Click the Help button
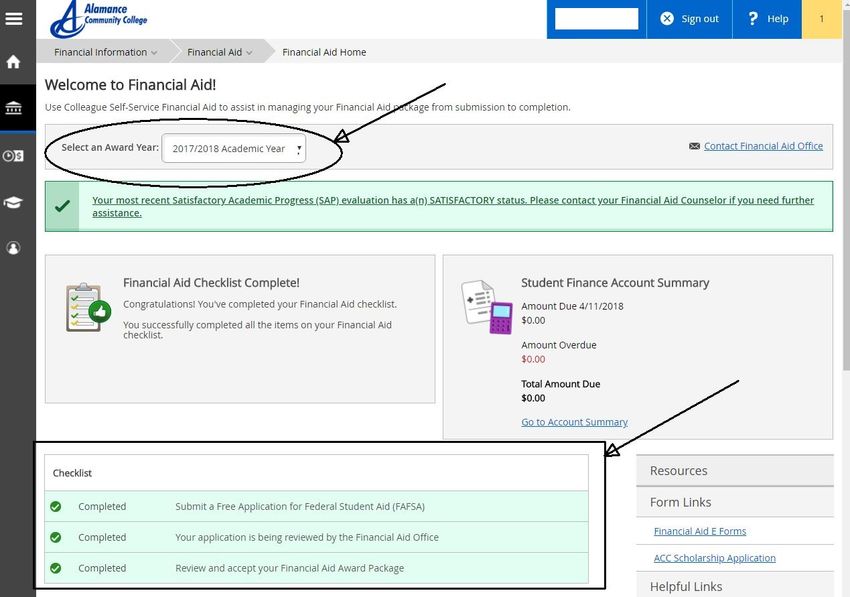The image size is (850, 597). coord(767,19)
